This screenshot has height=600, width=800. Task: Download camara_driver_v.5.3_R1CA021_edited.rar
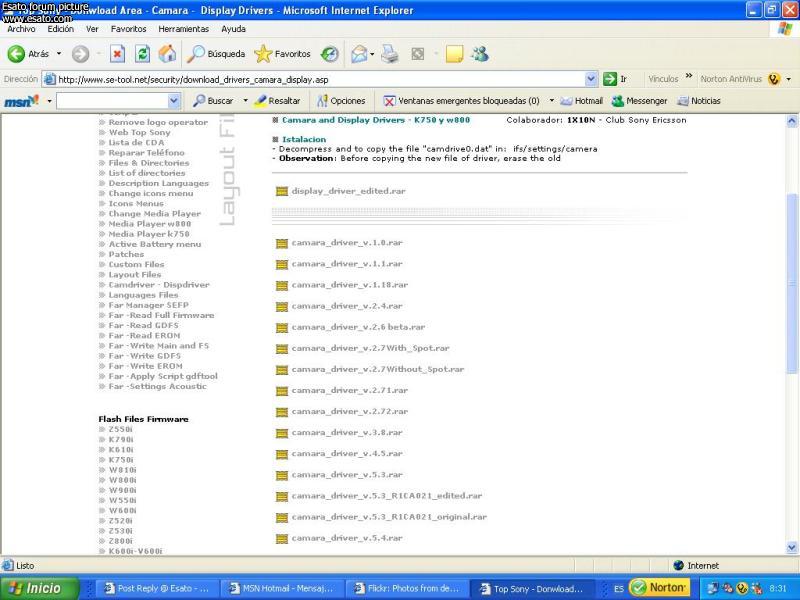coord(387,495)
